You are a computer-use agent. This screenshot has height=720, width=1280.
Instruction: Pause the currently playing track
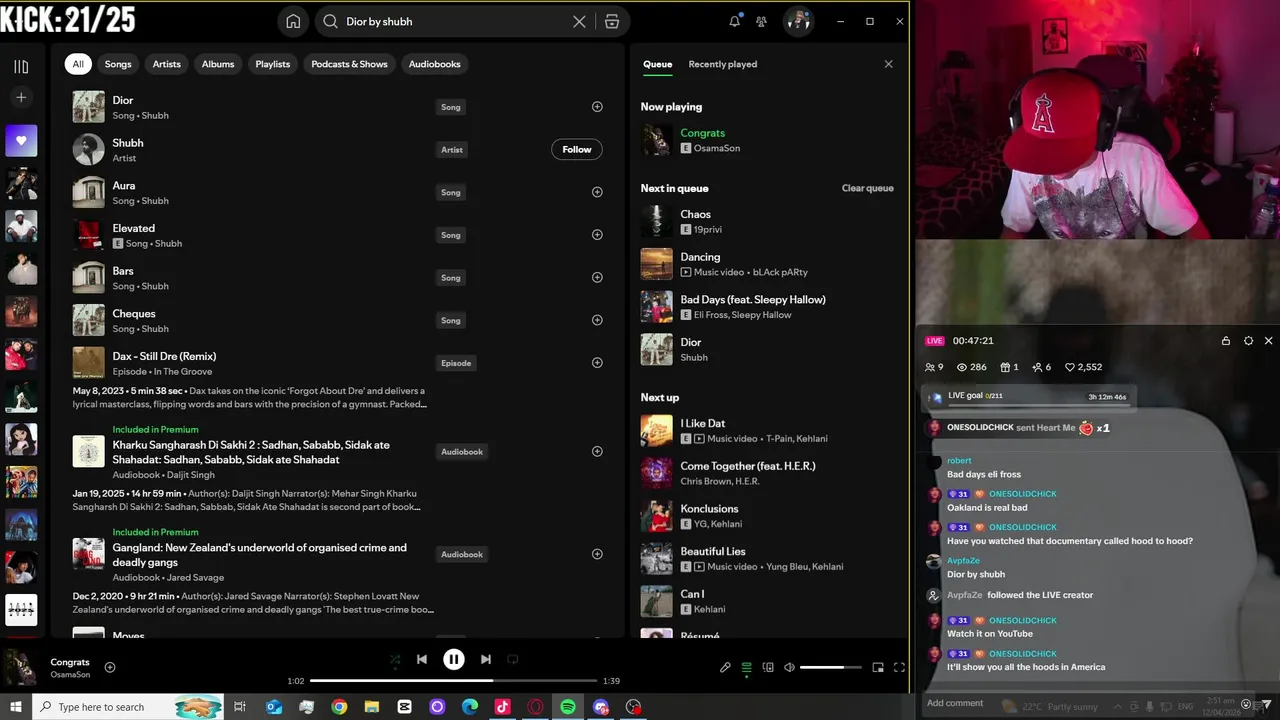coord(454,659)
